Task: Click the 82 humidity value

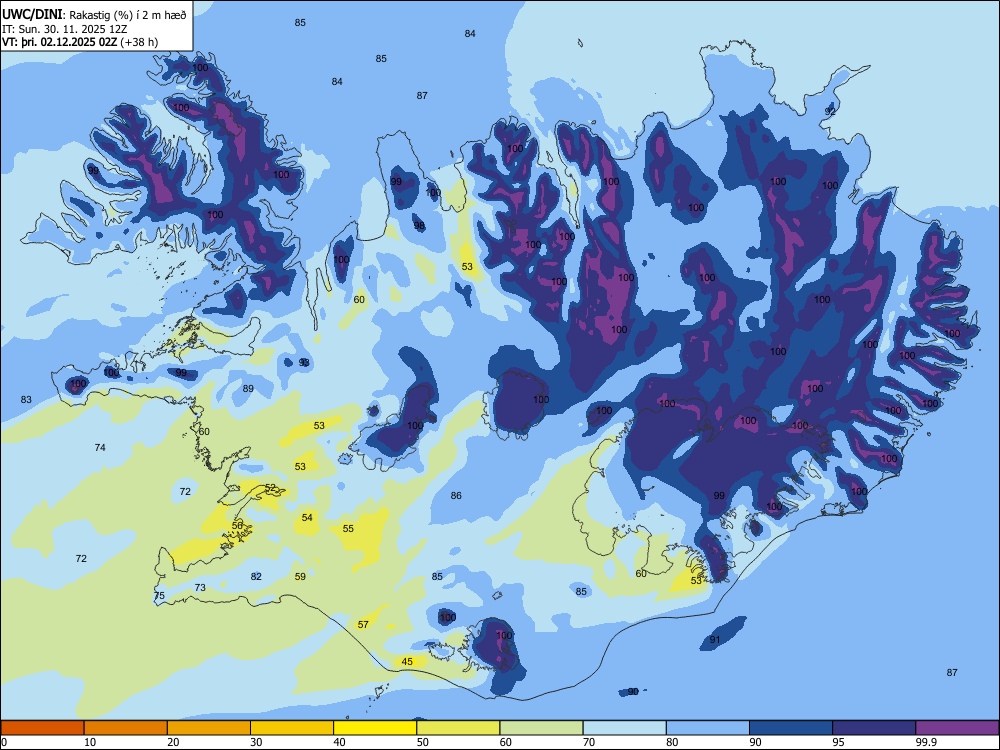Action: (256, 577)
